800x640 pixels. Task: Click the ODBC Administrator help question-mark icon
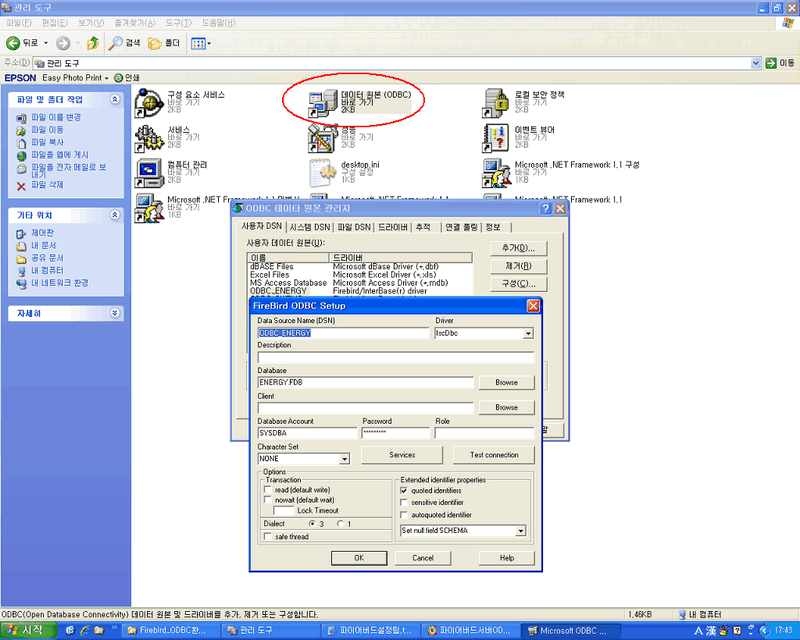pos(545,208)
